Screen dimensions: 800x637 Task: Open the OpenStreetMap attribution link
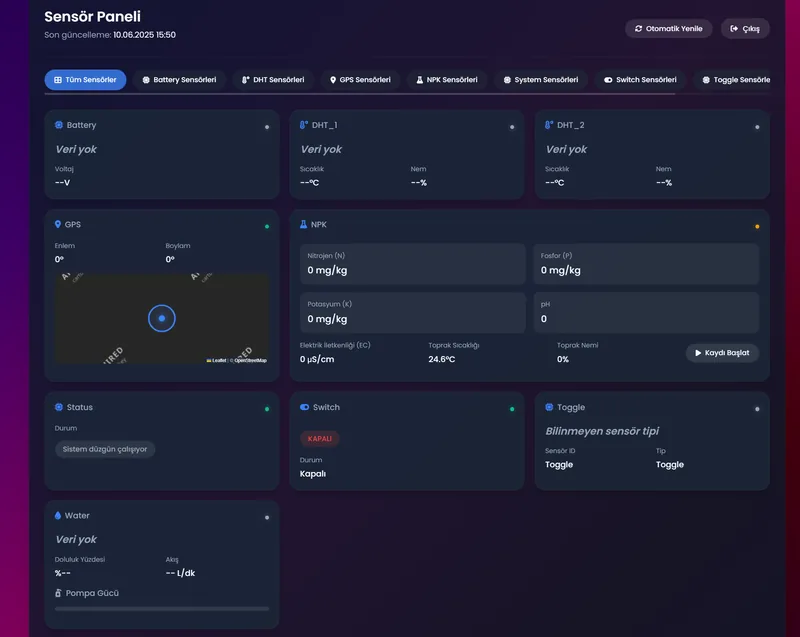251,361
